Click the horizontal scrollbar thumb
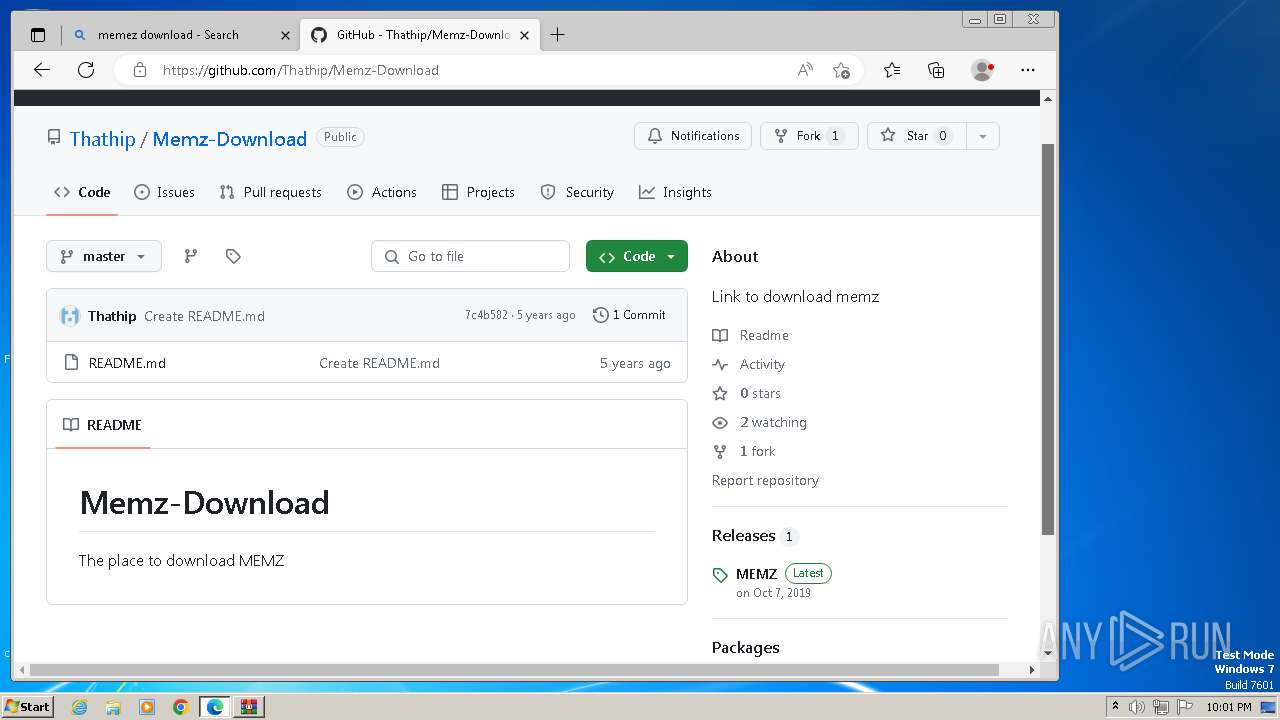 (515, 670)
